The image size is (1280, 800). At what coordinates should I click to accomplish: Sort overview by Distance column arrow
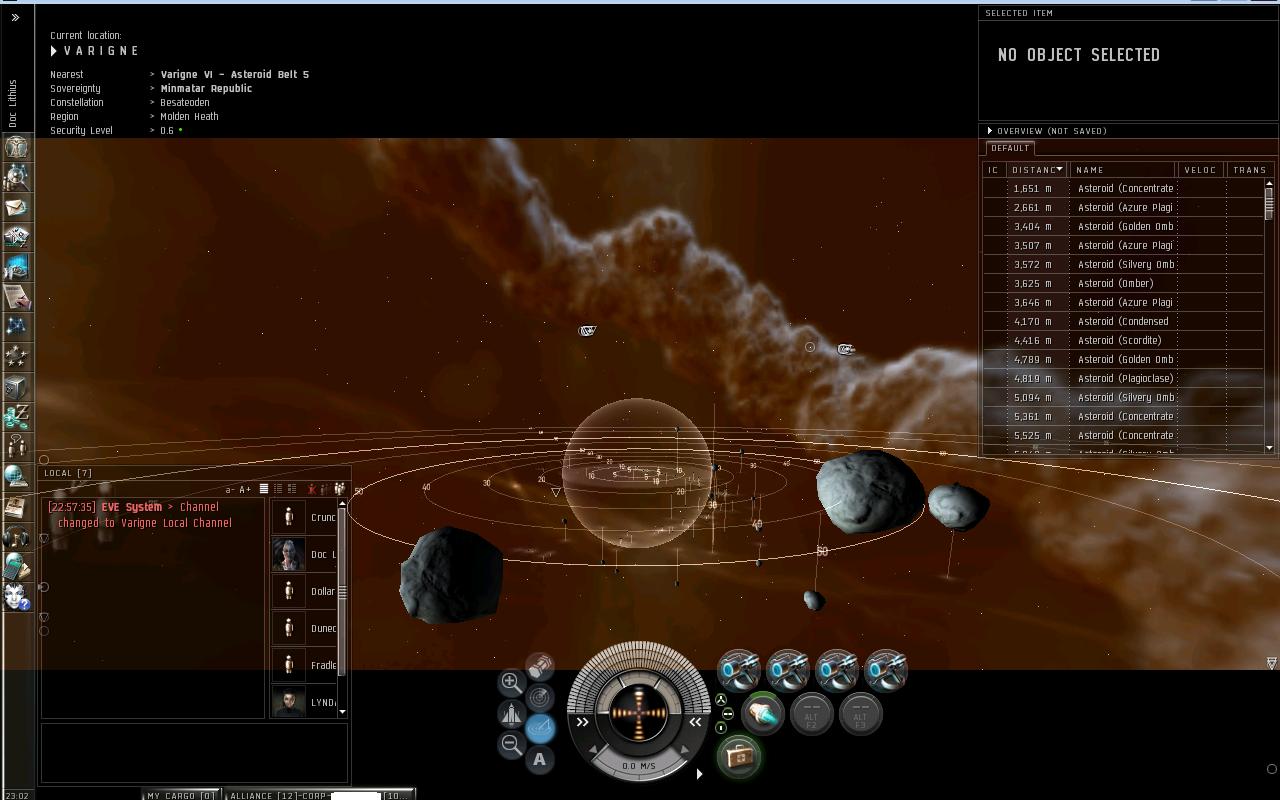click(1060, 169)
